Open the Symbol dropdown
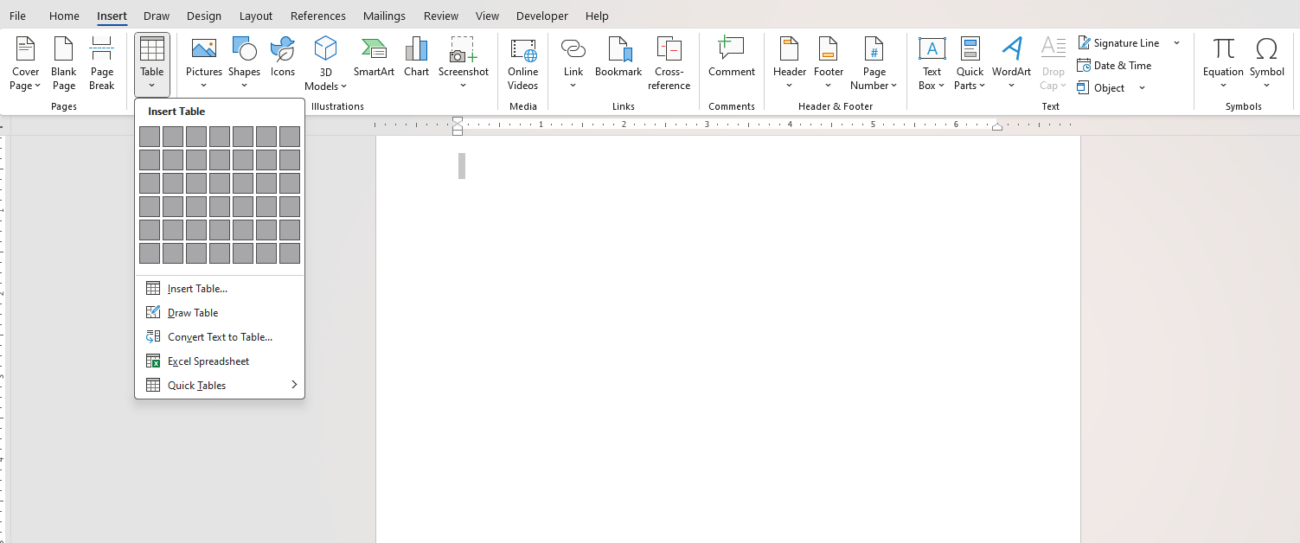 point(1267,64)
